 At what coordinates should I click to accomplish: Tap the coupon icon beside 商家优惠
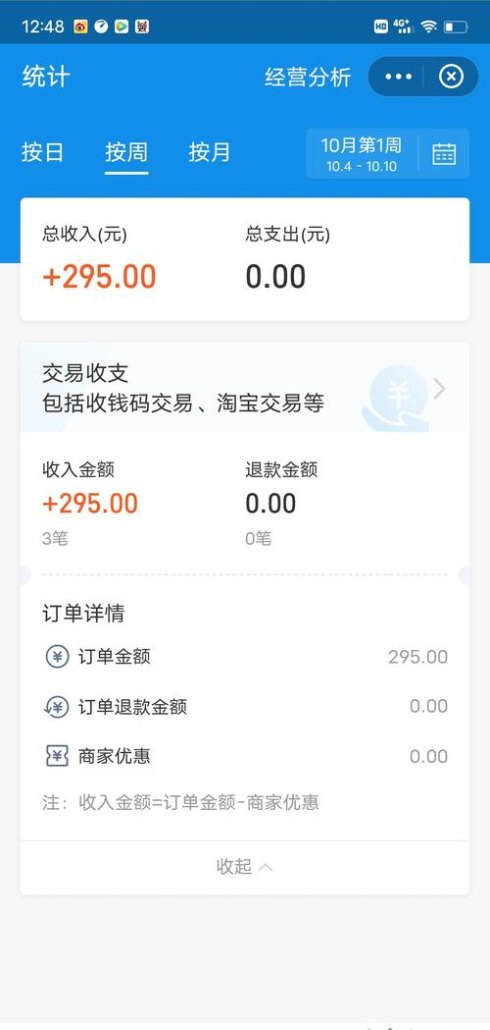coord(57,756)
